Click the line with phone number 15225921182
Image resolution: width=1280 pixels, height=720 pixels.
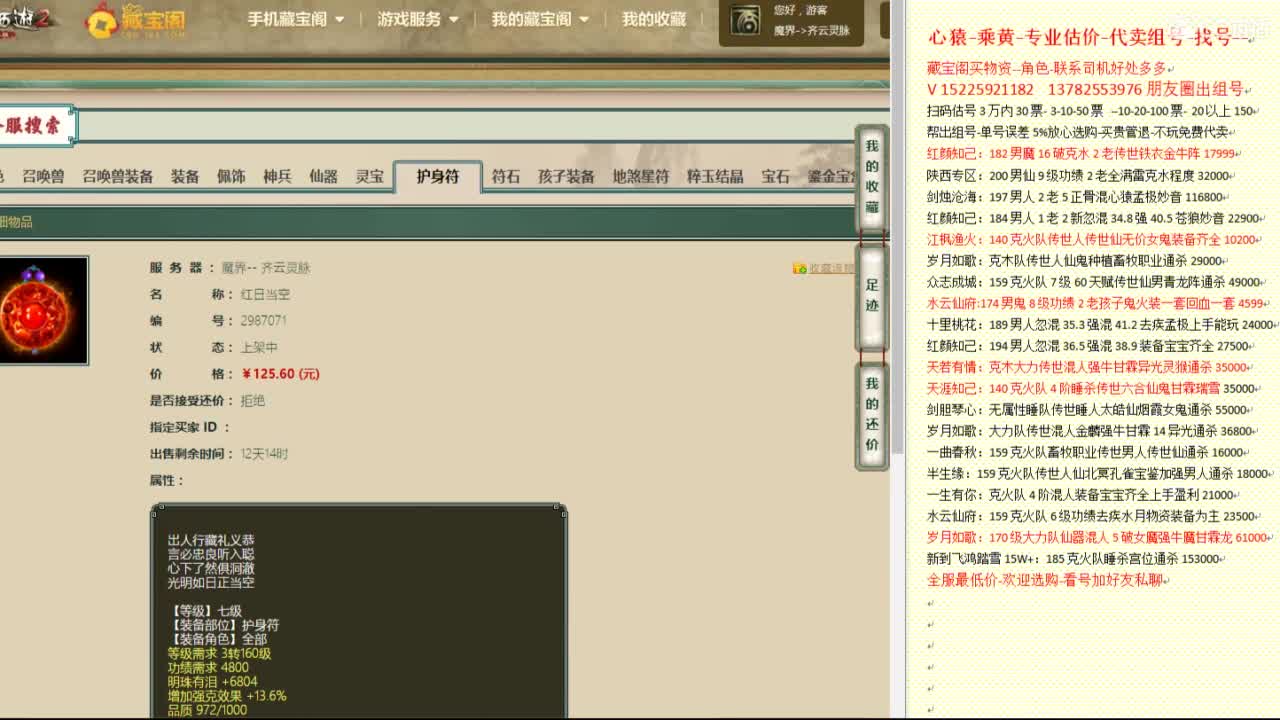click(x=1086, y=89)
